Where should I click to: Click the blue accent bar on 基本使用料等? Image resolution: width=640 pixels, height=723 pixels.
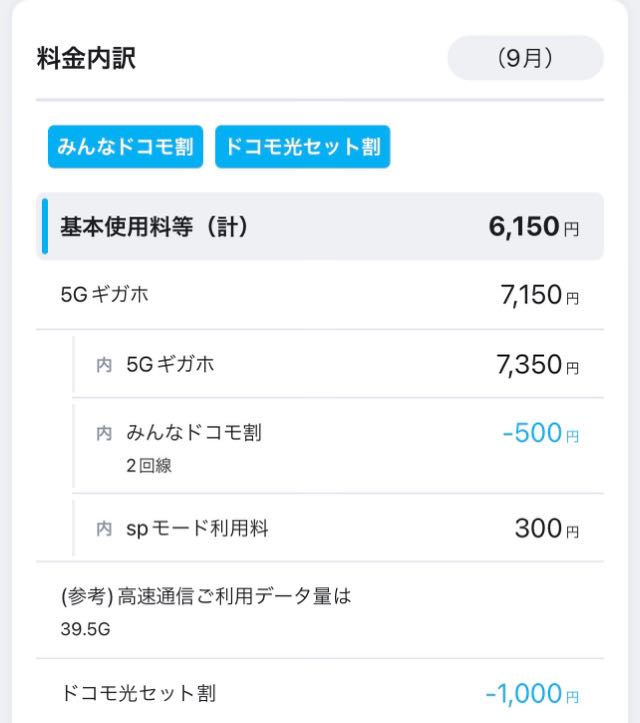click(x=45, y=226)
